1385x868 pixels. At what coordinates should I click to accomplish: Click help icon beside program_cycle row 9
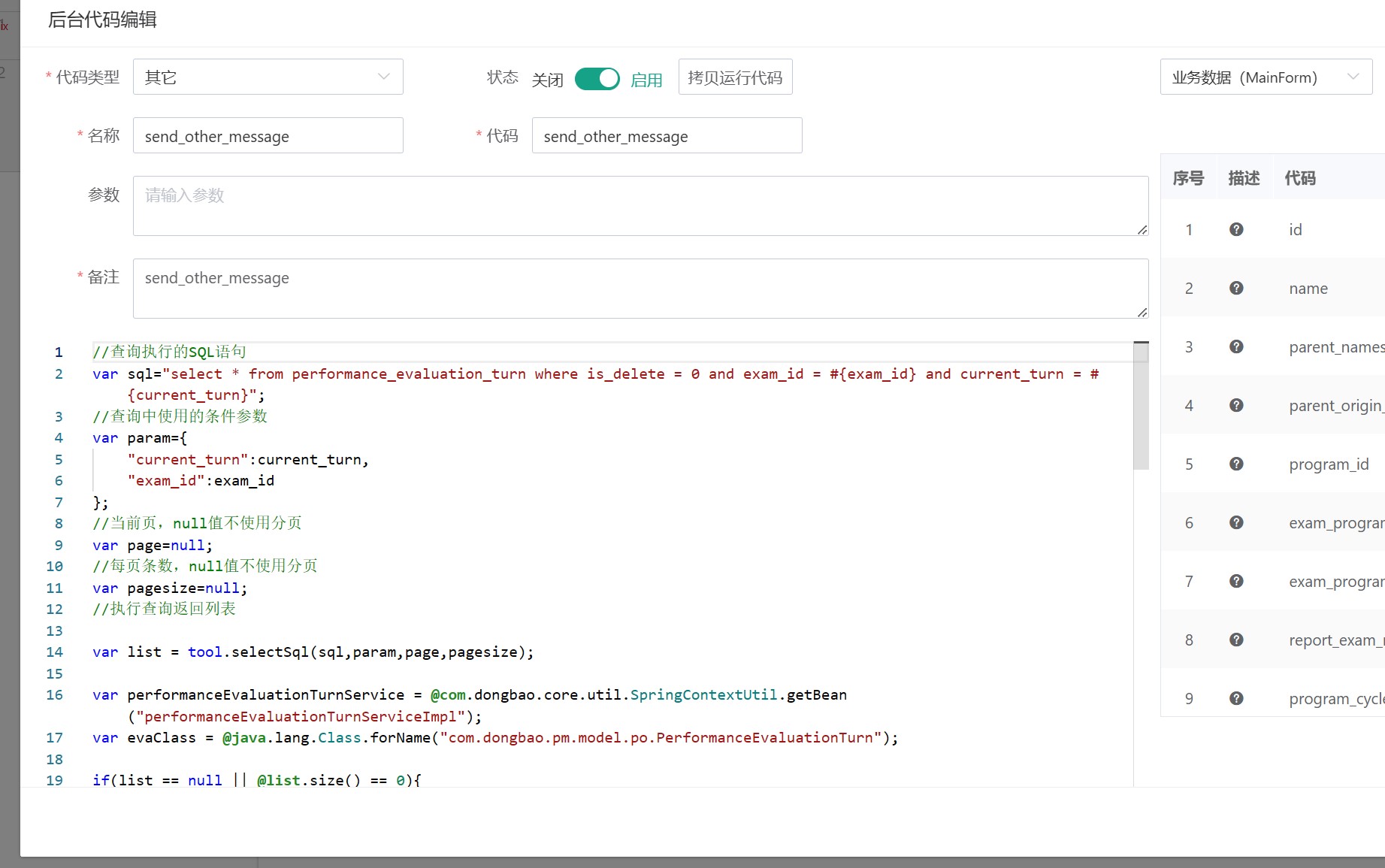[1236, 698]
